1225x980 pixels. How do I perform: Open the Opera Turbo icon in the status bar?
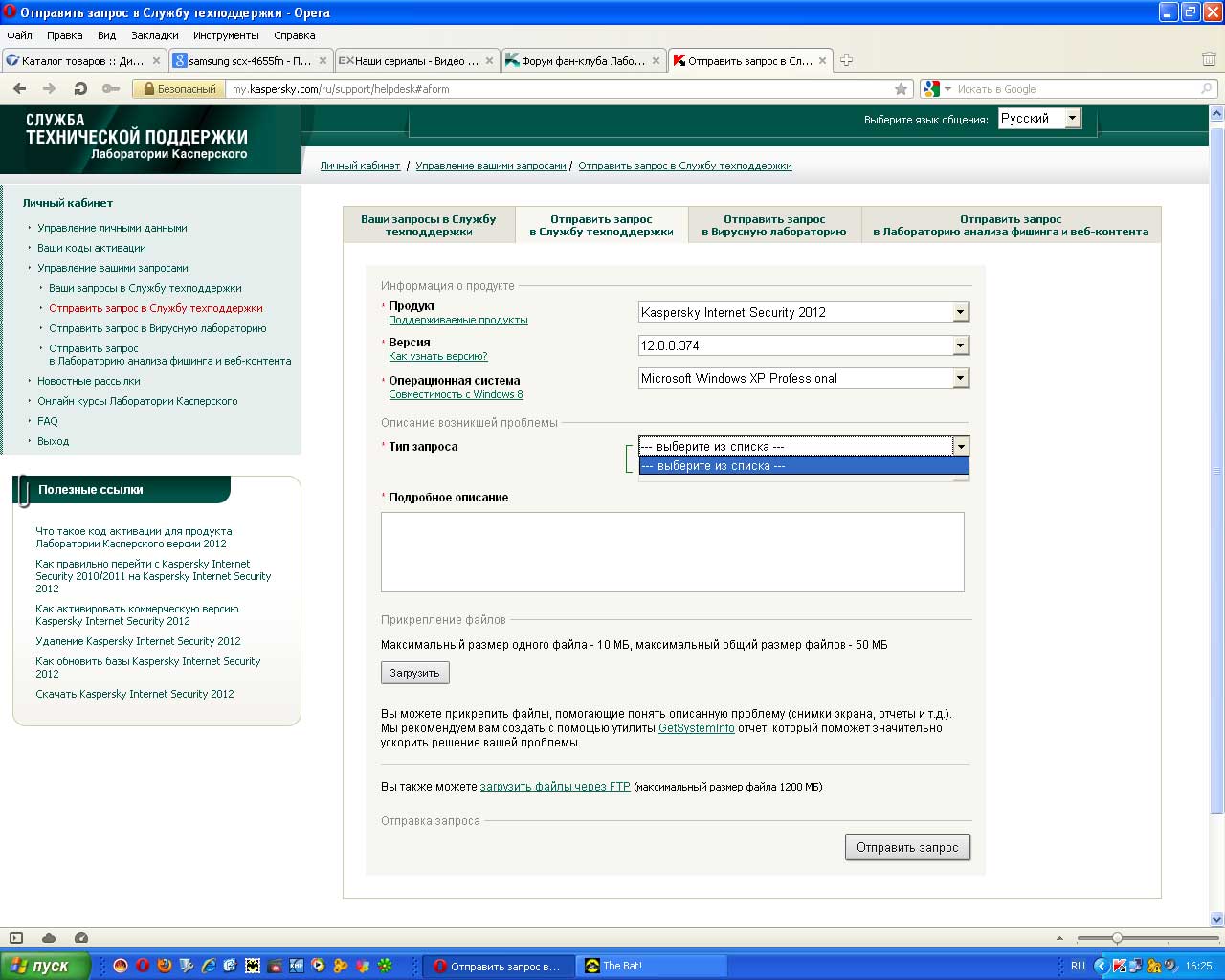tap(81, 938)
